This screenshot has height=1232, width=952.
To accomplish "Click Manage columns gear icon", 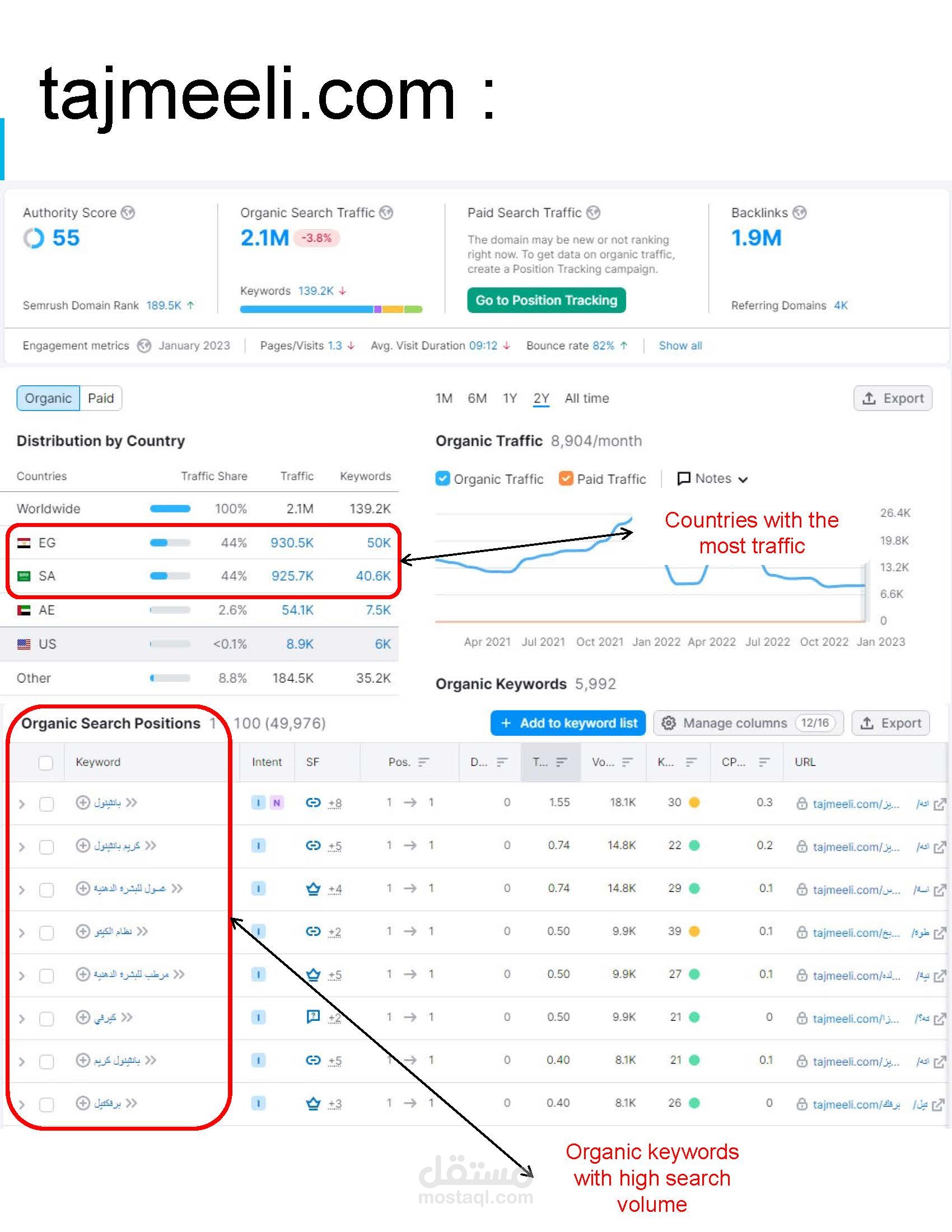I will coord(668,723).
